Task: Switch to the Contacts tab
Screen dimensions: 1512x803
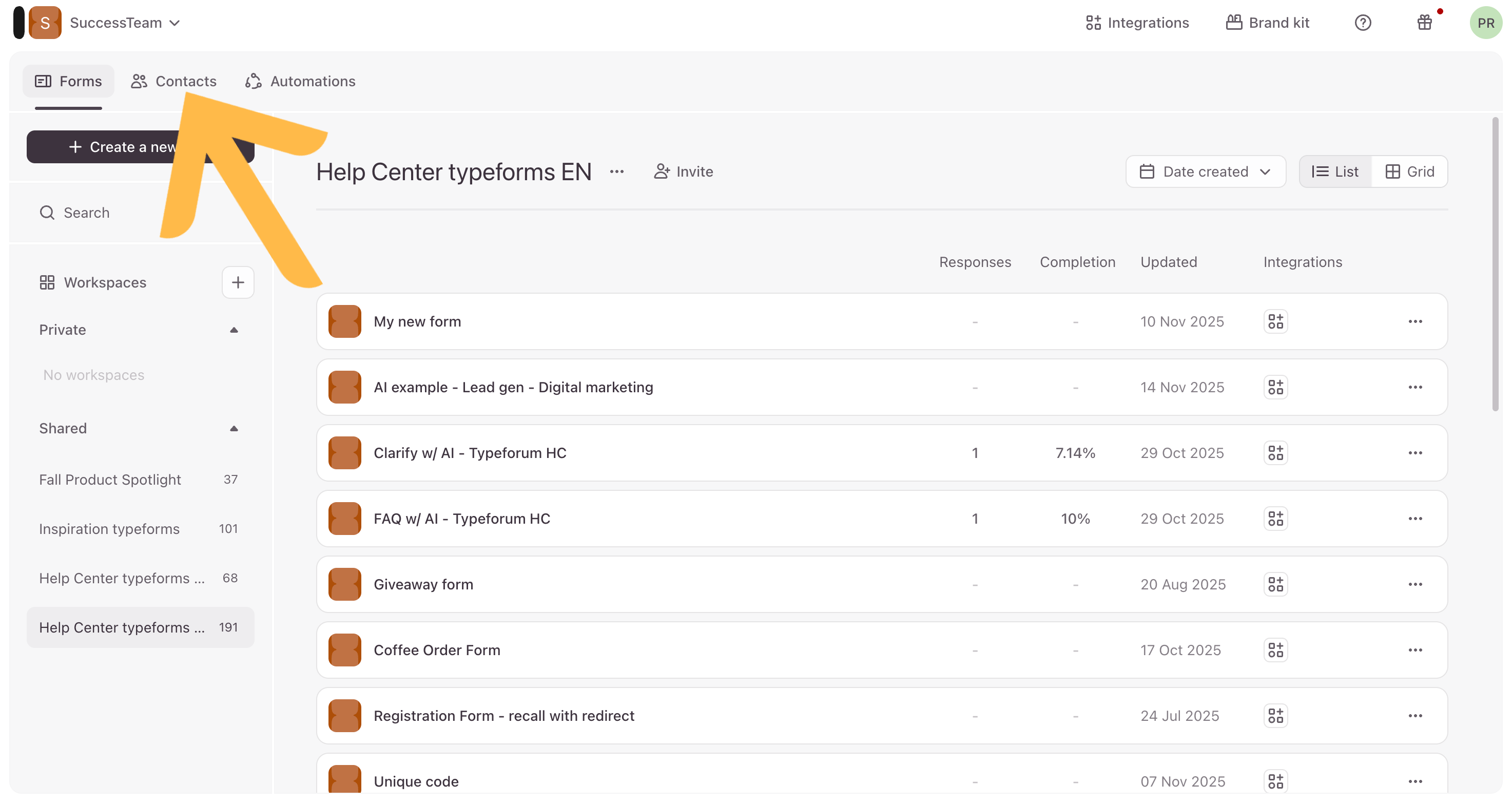Action: [174, 81]
